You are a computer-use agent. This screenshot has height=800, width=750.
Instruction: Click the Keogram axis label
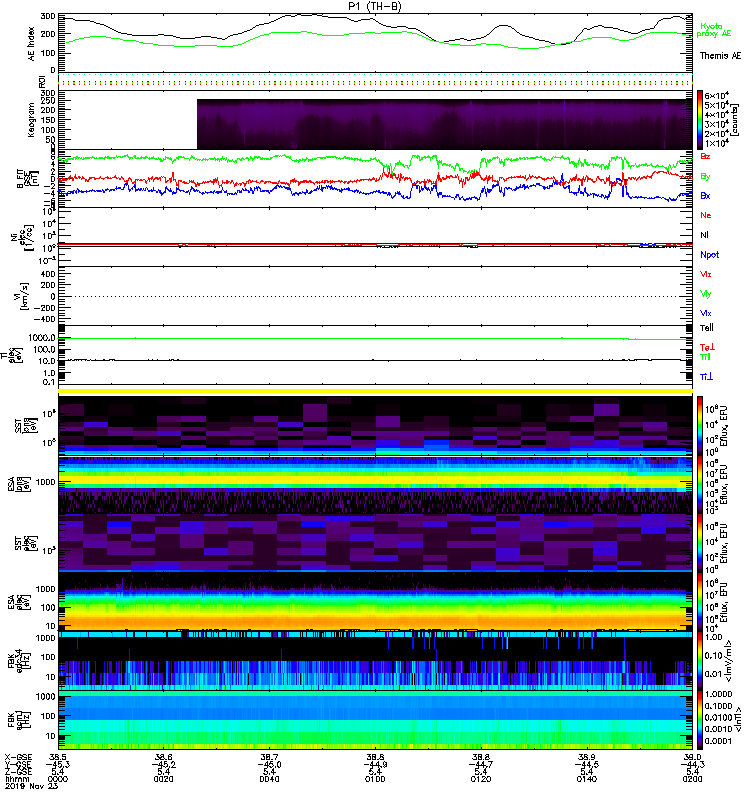click(31, 120)
